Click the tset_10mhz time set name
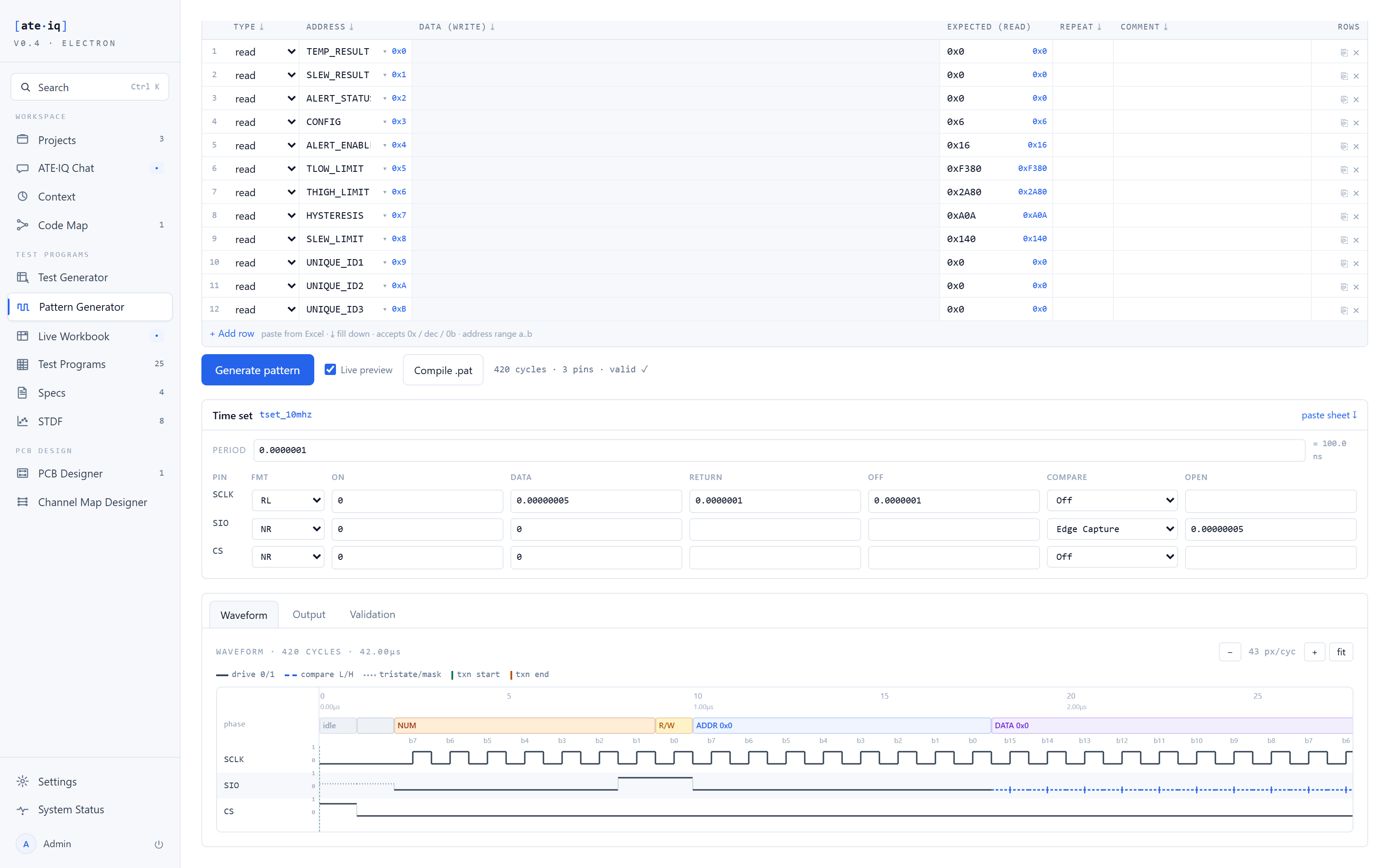The height and width of the screenshot is (868, 1389). (x=285, y=414)
